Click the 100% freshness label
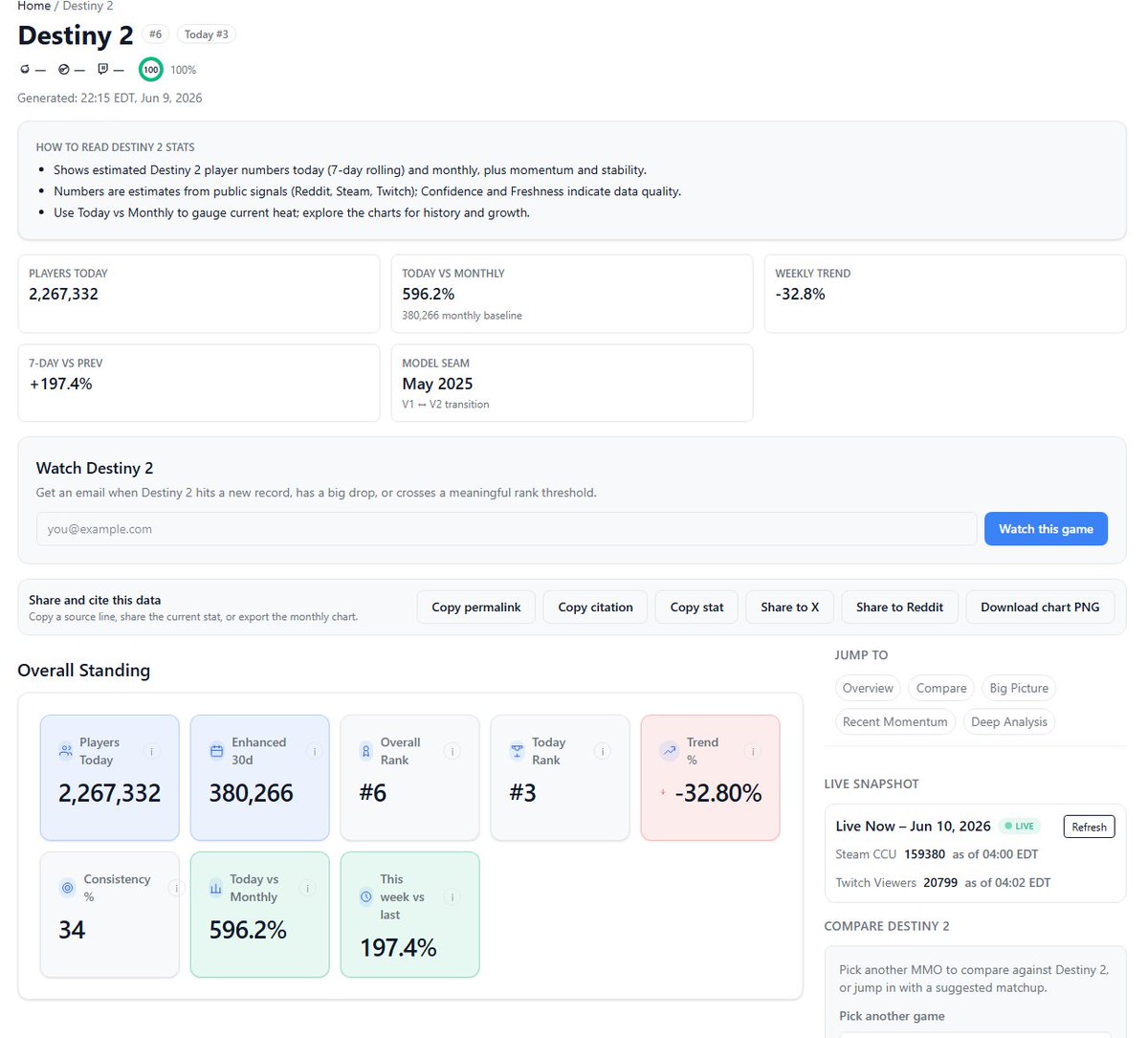Screen dimensions: 1148x1038 tap(184, 70)
